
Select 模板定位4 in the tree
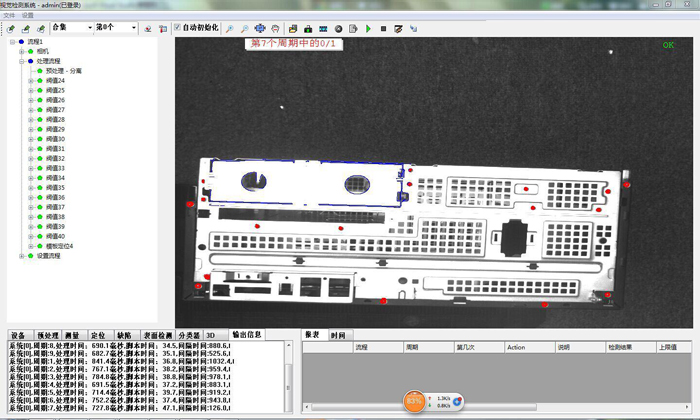coord(59,245)
